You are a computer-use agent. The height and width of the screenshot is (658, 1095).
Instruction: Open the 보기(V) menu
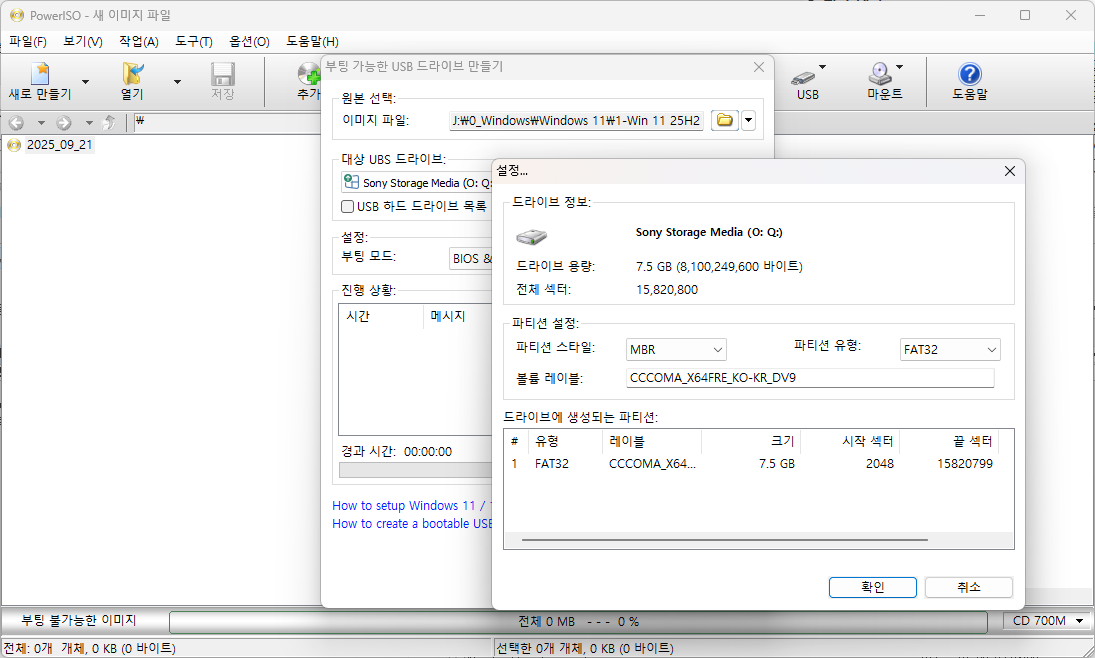pos(82,42)
